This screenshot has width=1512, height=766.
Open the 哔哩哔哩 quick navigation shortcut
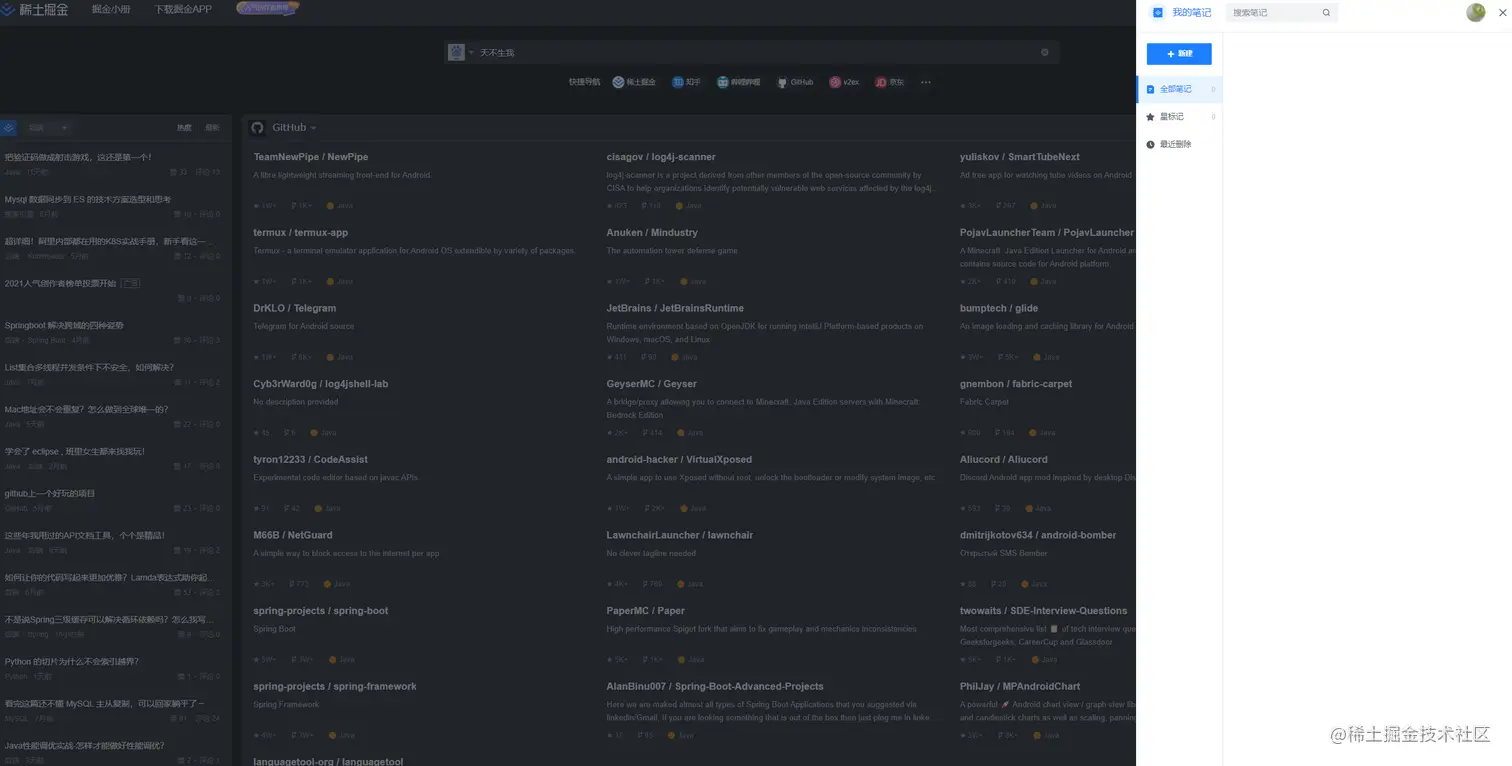pos(738,82)
